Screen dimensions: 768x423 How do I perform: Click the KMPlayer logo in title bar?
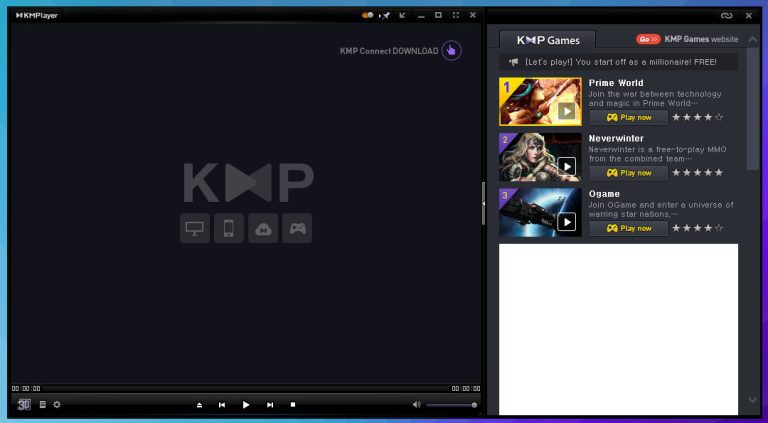(x=37, y=15)
